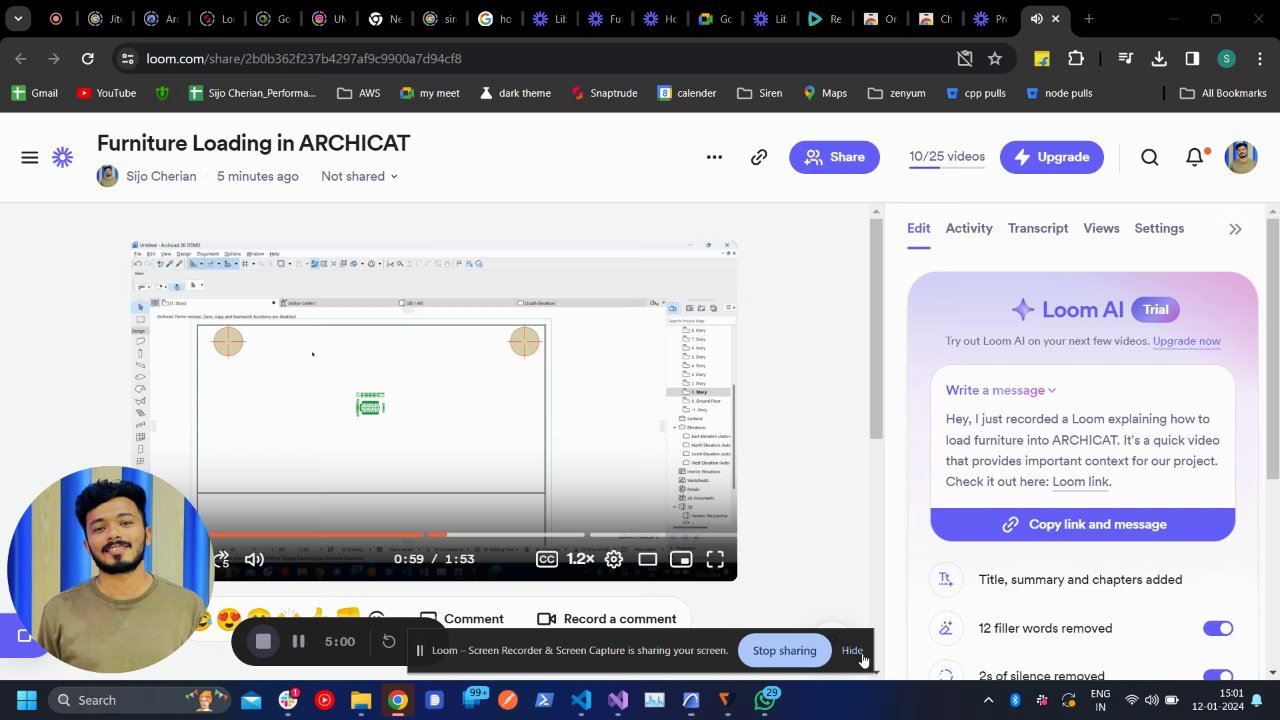Viewport: 1280px width, 720px height.
Task: Click the purple Share button
Action: 834,157
